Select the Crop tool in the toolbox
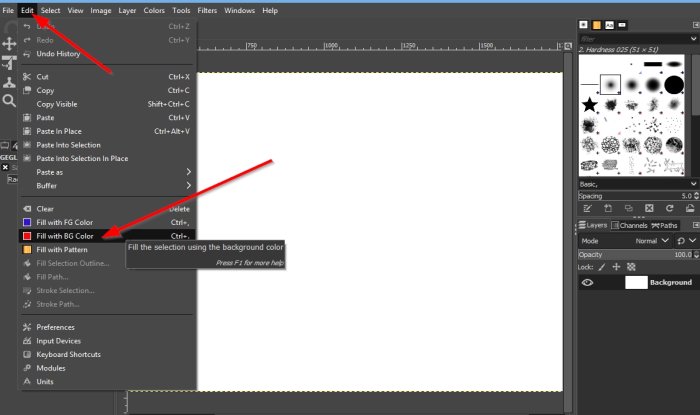This screenshot has width=700, height=415. (x=9, y=63)
